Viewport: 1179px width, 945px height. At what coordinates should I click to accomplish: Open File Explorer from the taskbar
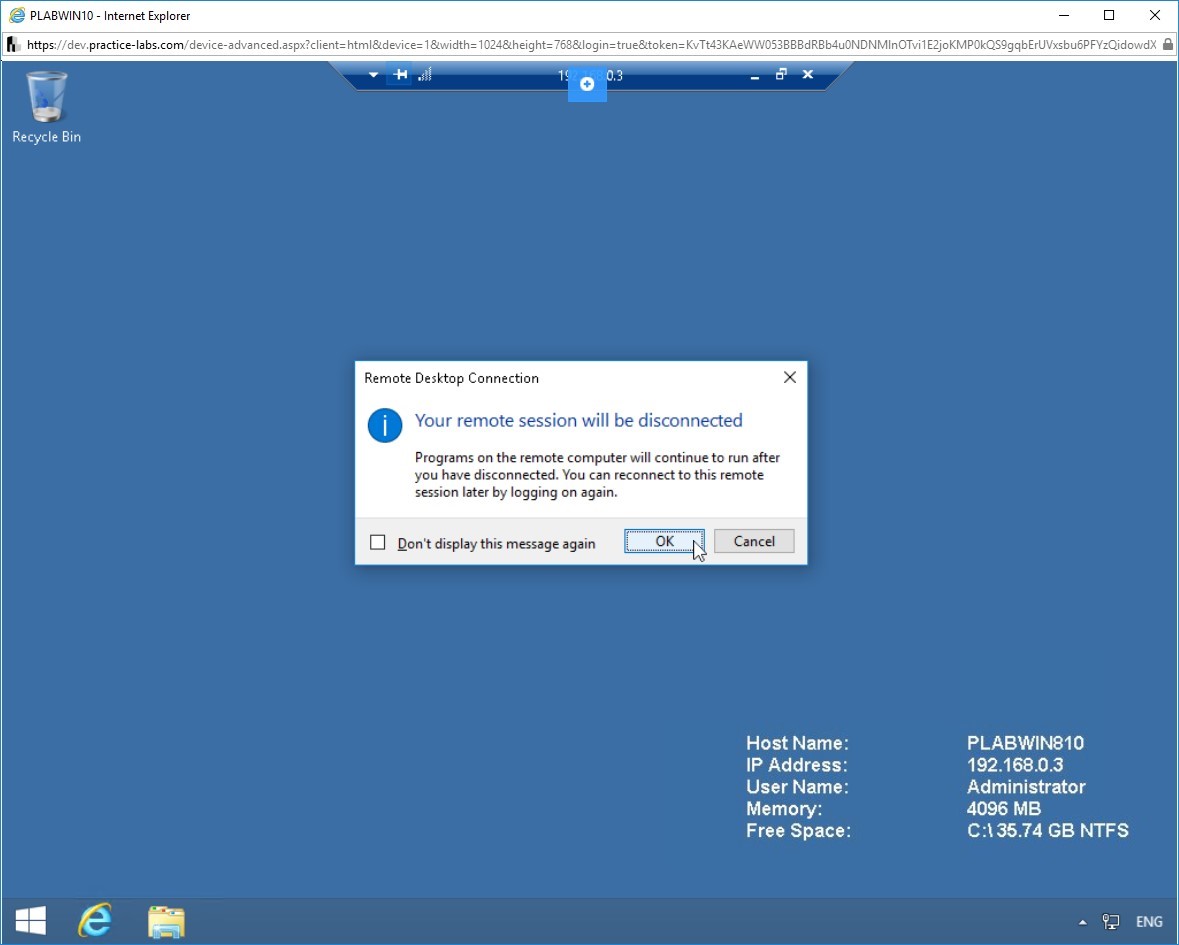point(166,922)
